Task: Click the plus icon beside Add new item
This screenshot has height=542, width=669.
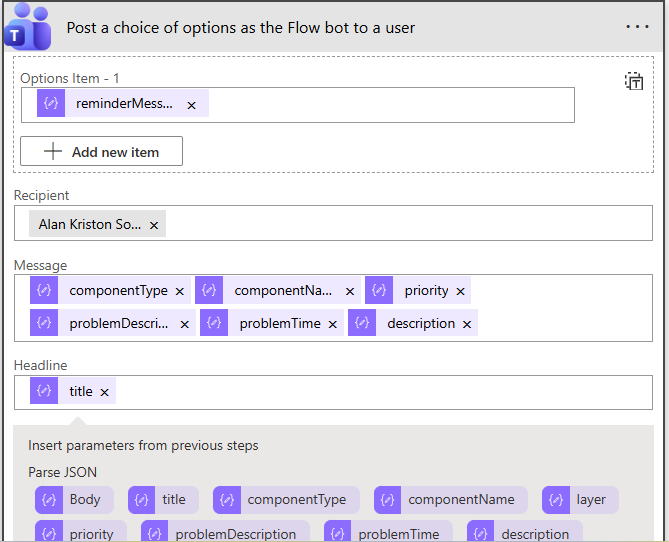Action: [53, 151]
